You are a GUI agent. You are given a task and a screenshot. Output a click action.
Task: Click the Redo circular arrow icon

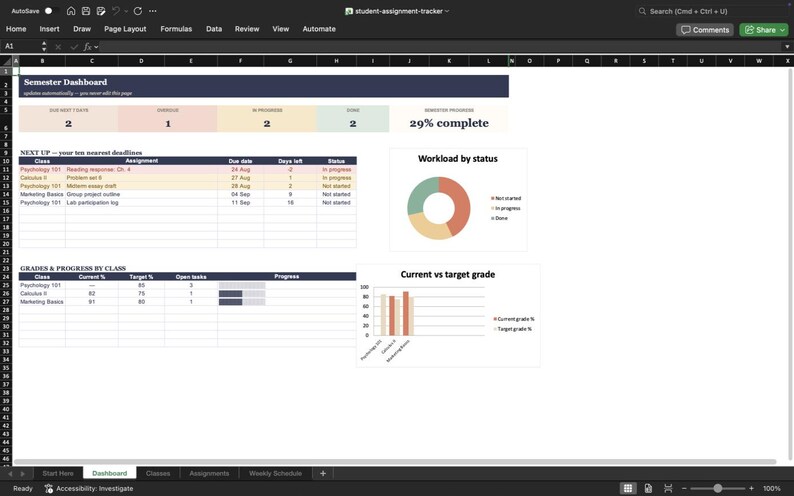coord(138,11)
